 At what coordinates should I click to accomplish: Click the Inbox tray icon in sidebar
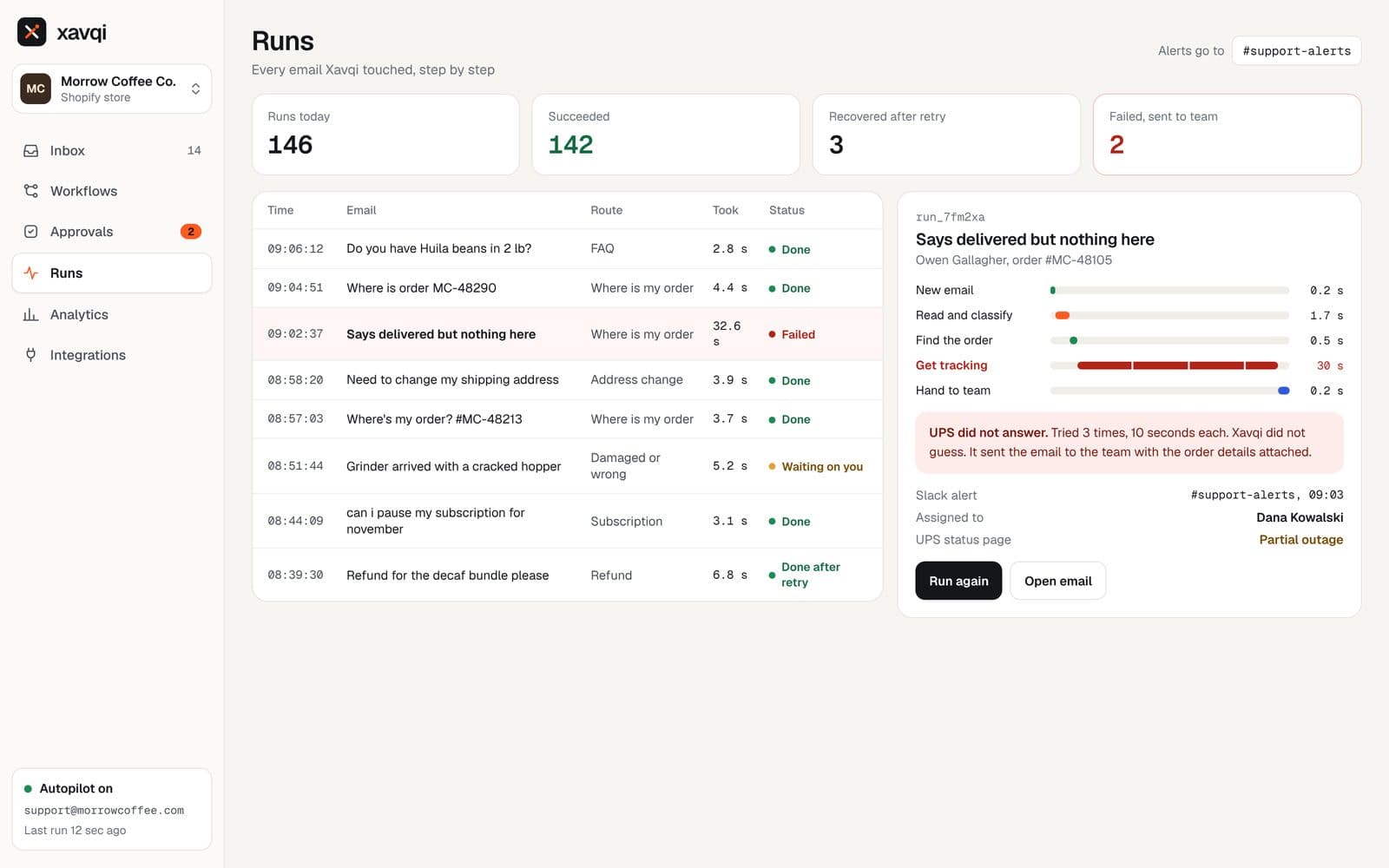tap(31, 150)
